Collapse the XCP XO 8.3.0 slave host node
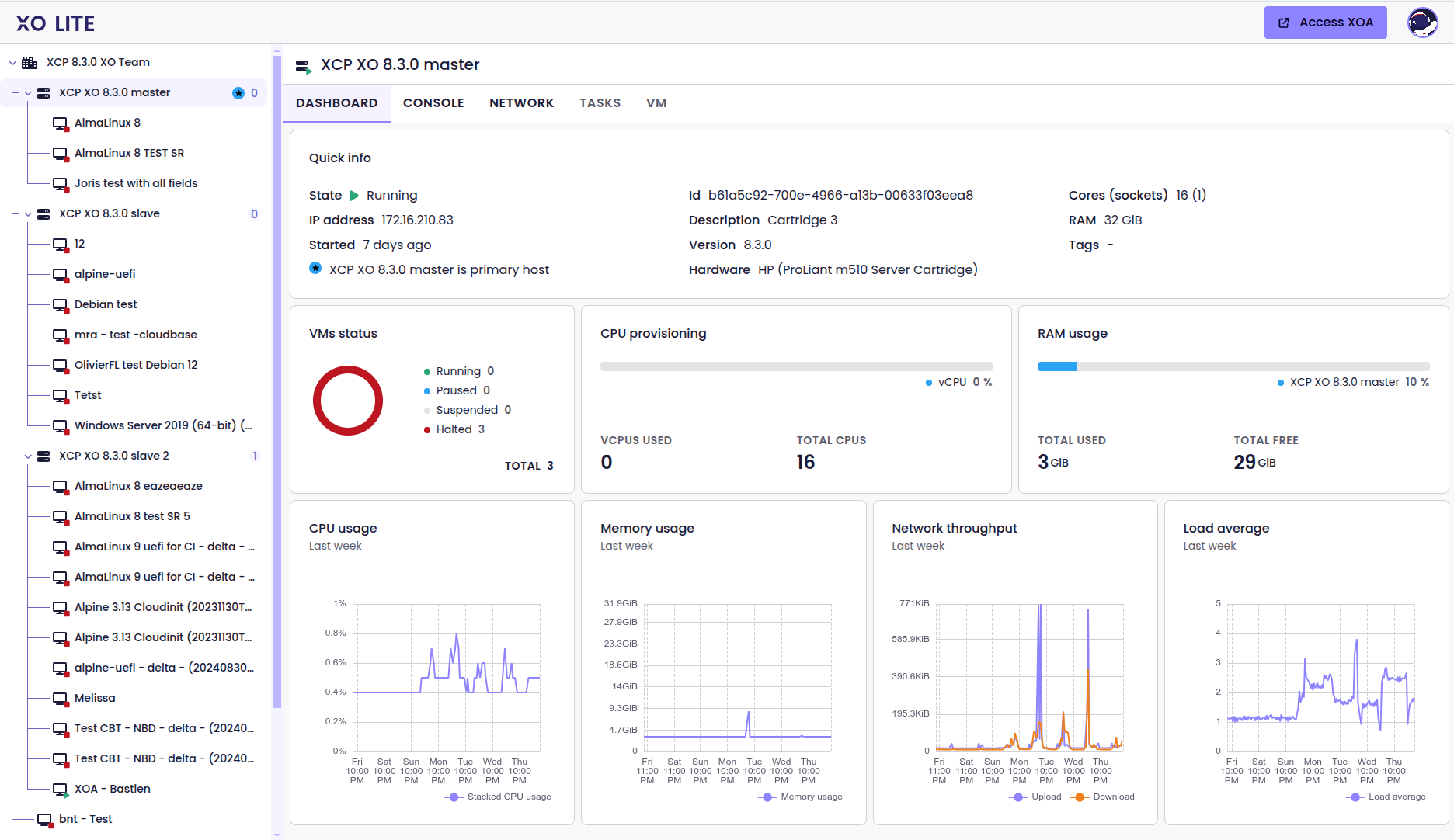 pos(28,213)
